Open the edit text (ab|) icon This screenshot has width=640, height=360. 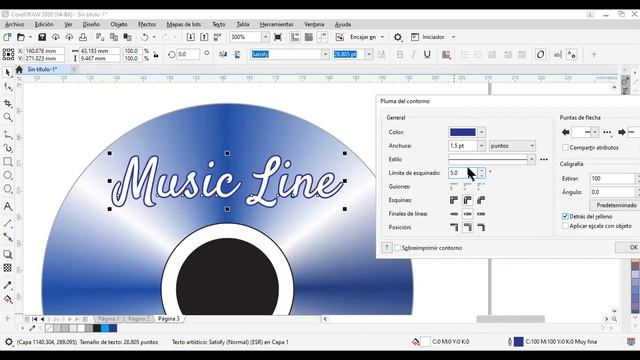[x=558, y=54]
